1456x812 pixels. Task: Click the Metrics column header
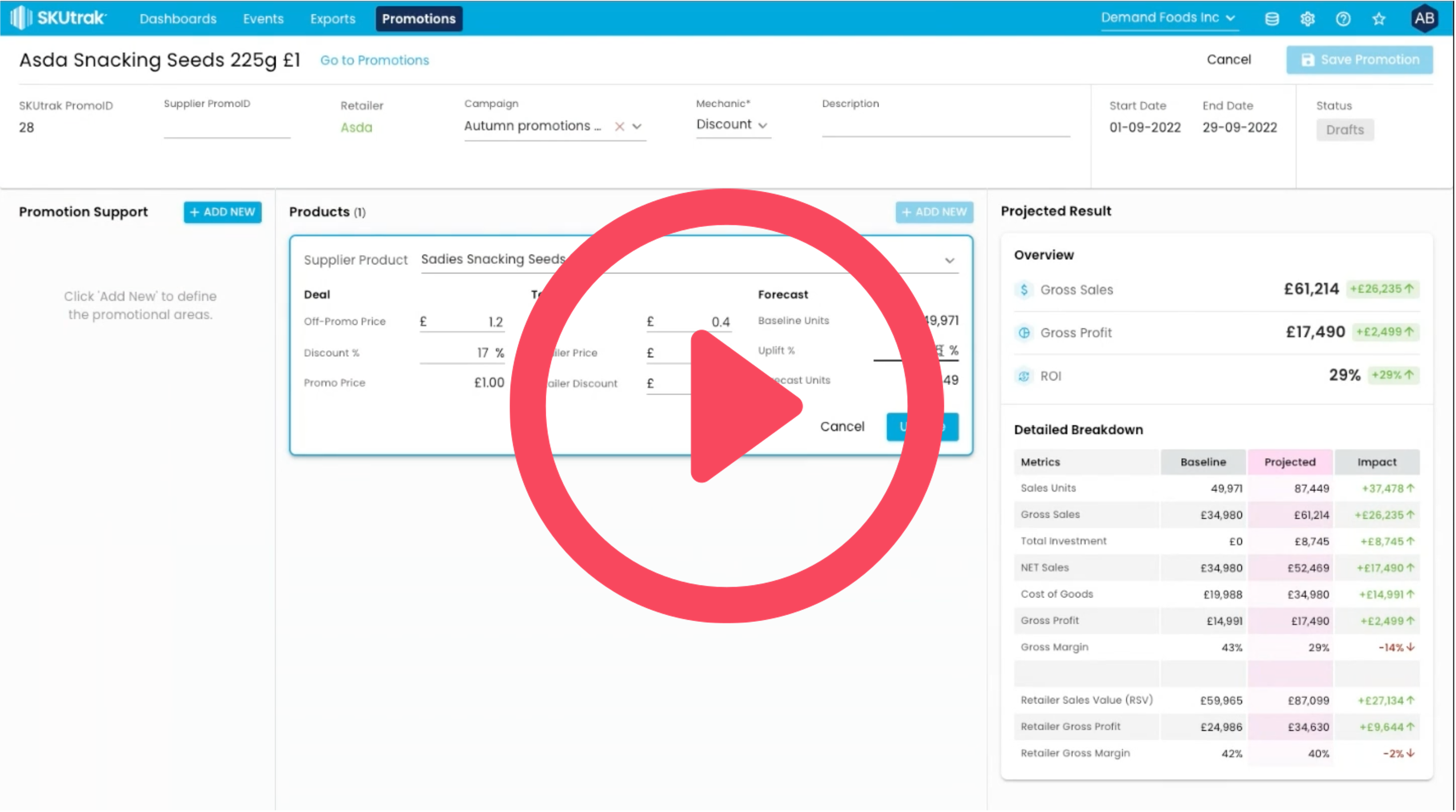pos(1086,462)
